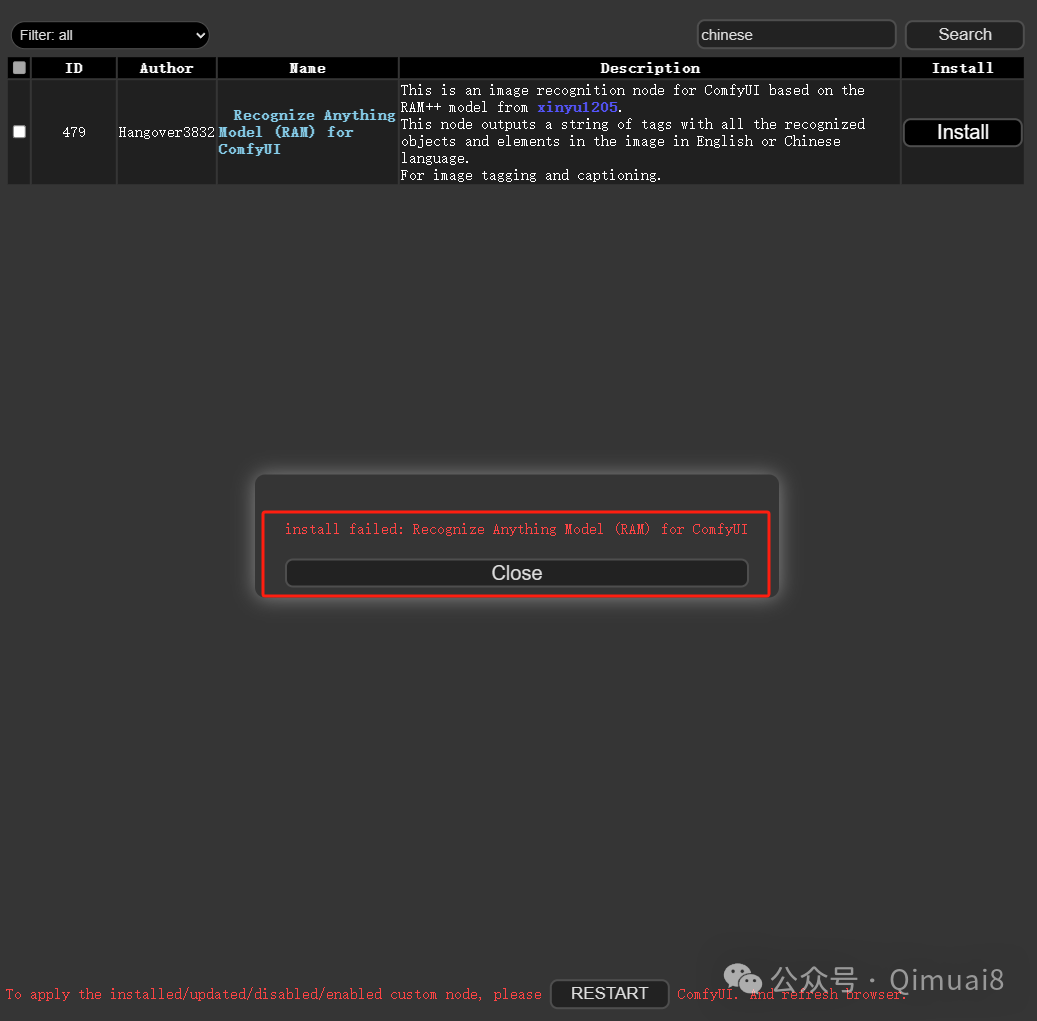Open the xinyu1205 link in description
Viewport: 1037px width, 1021px height.
577,107
